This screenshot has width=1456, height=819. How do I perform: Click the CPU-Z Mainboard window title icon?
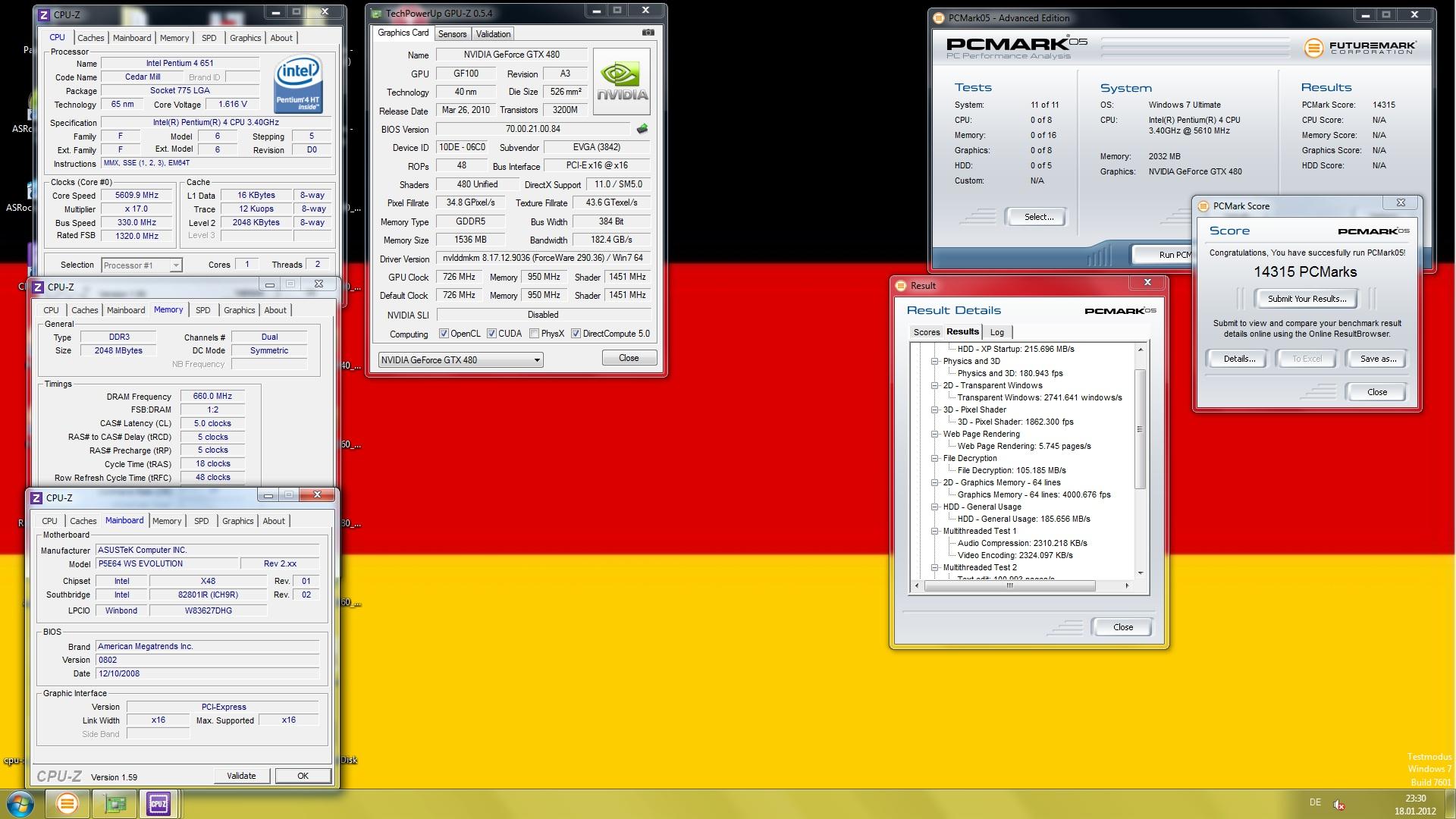[x=36, y=498]
